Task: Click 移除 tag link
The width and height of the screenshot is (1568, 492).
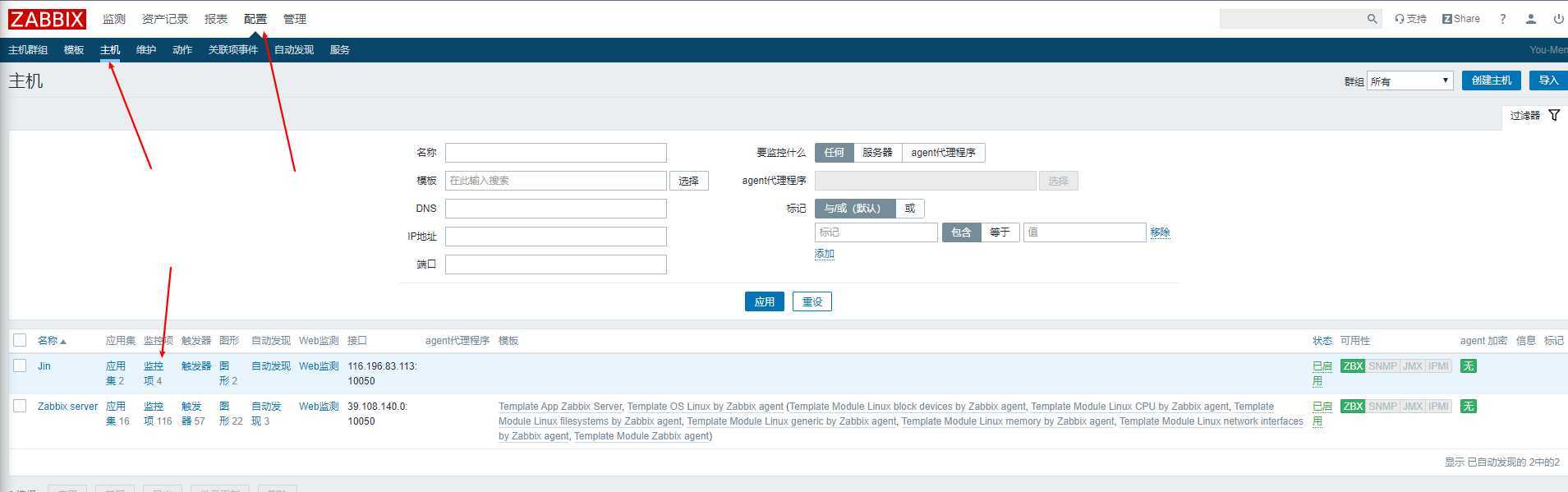Action: click(x=1160, y=232)
